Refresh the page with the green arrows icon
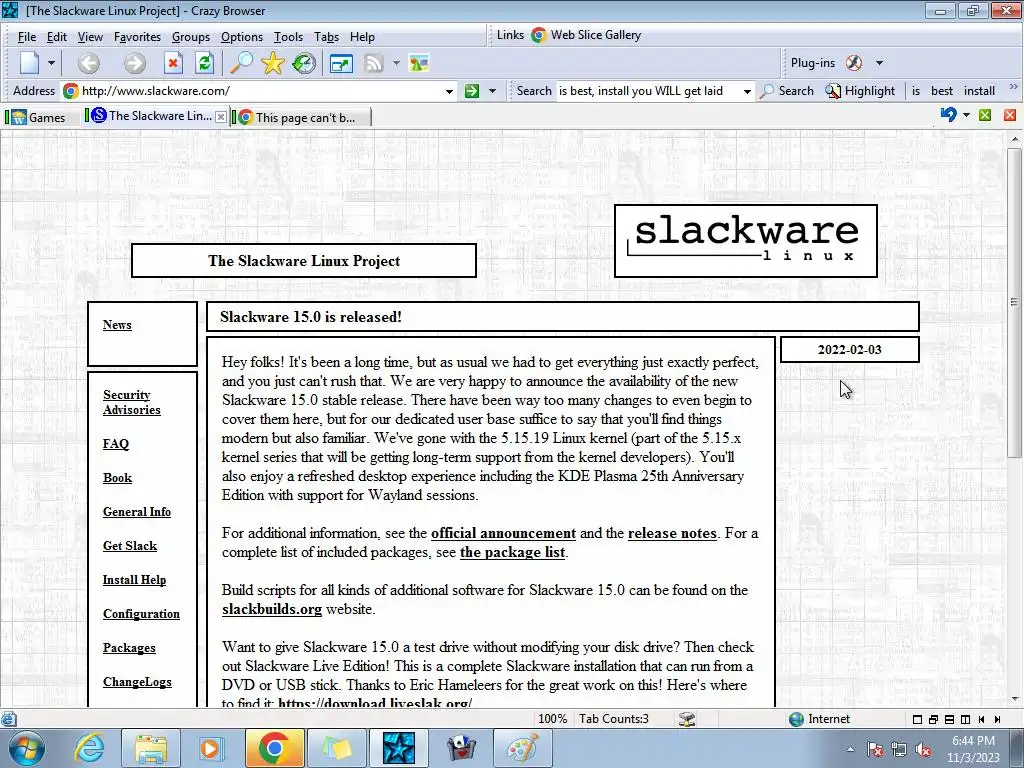 (204, 63)
